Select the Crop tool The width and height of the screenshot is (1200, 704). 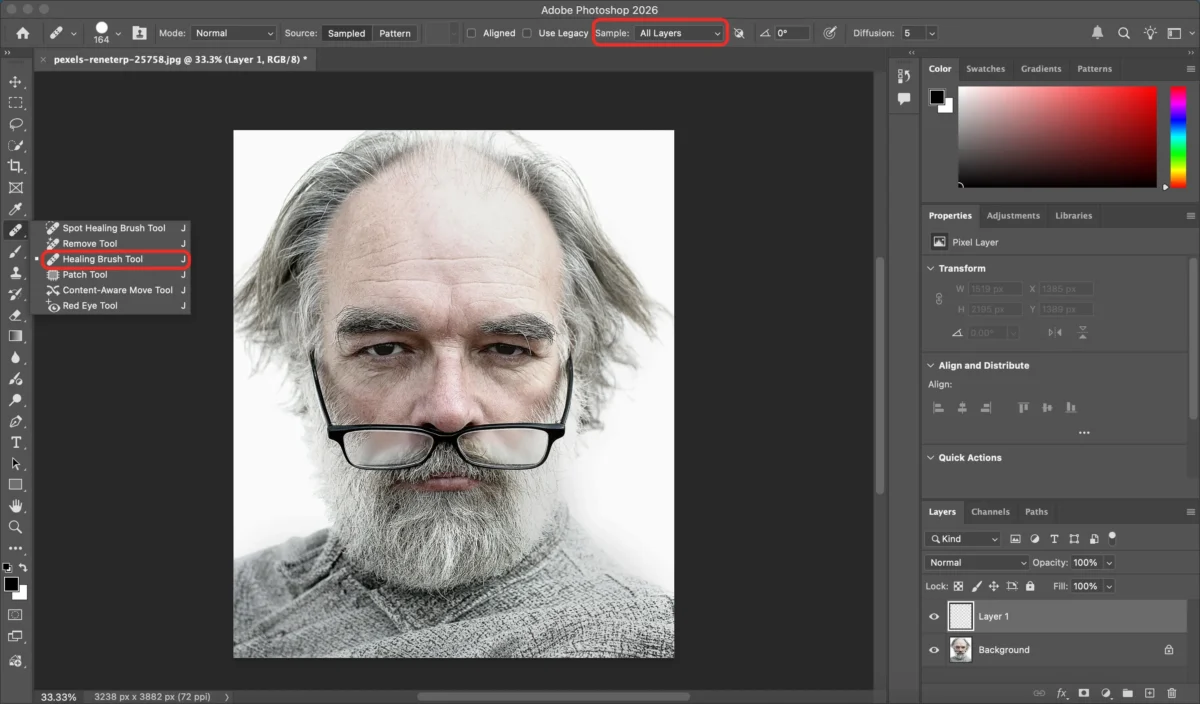click(15, 166)
